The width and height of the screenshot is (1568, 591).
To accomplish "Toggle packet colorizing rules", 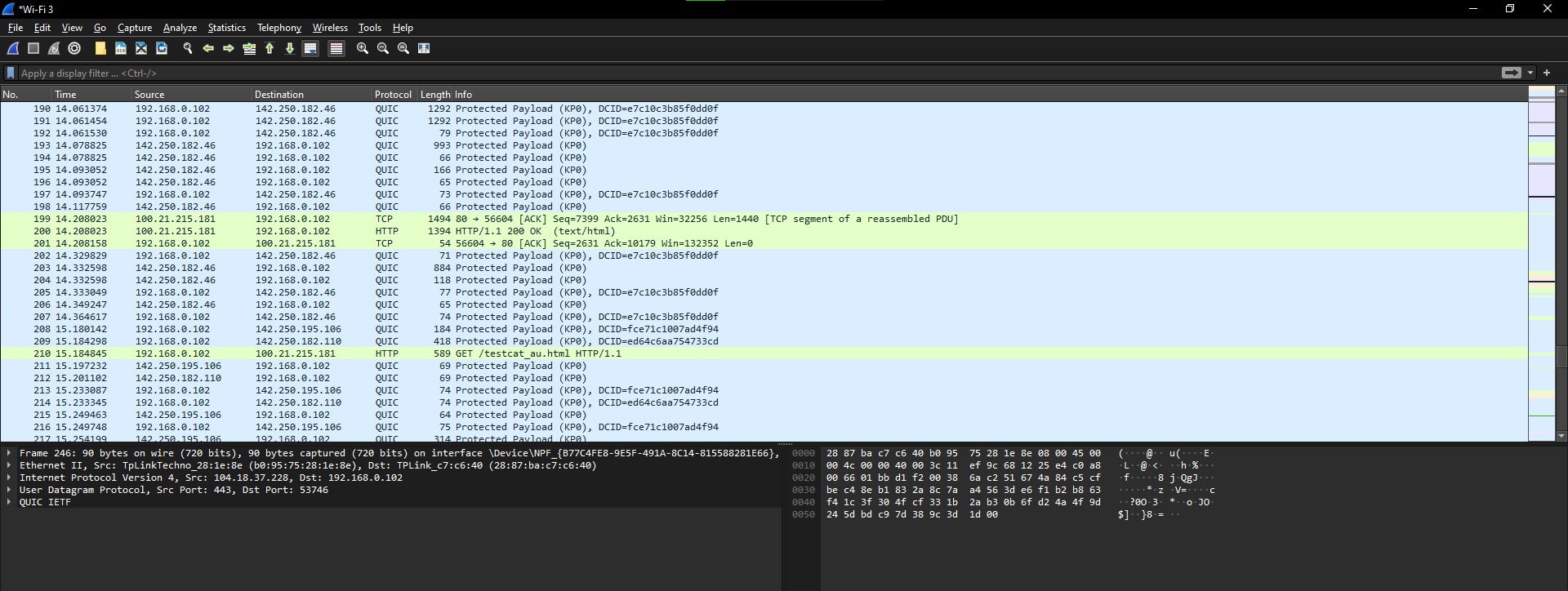I will (336, 49).
